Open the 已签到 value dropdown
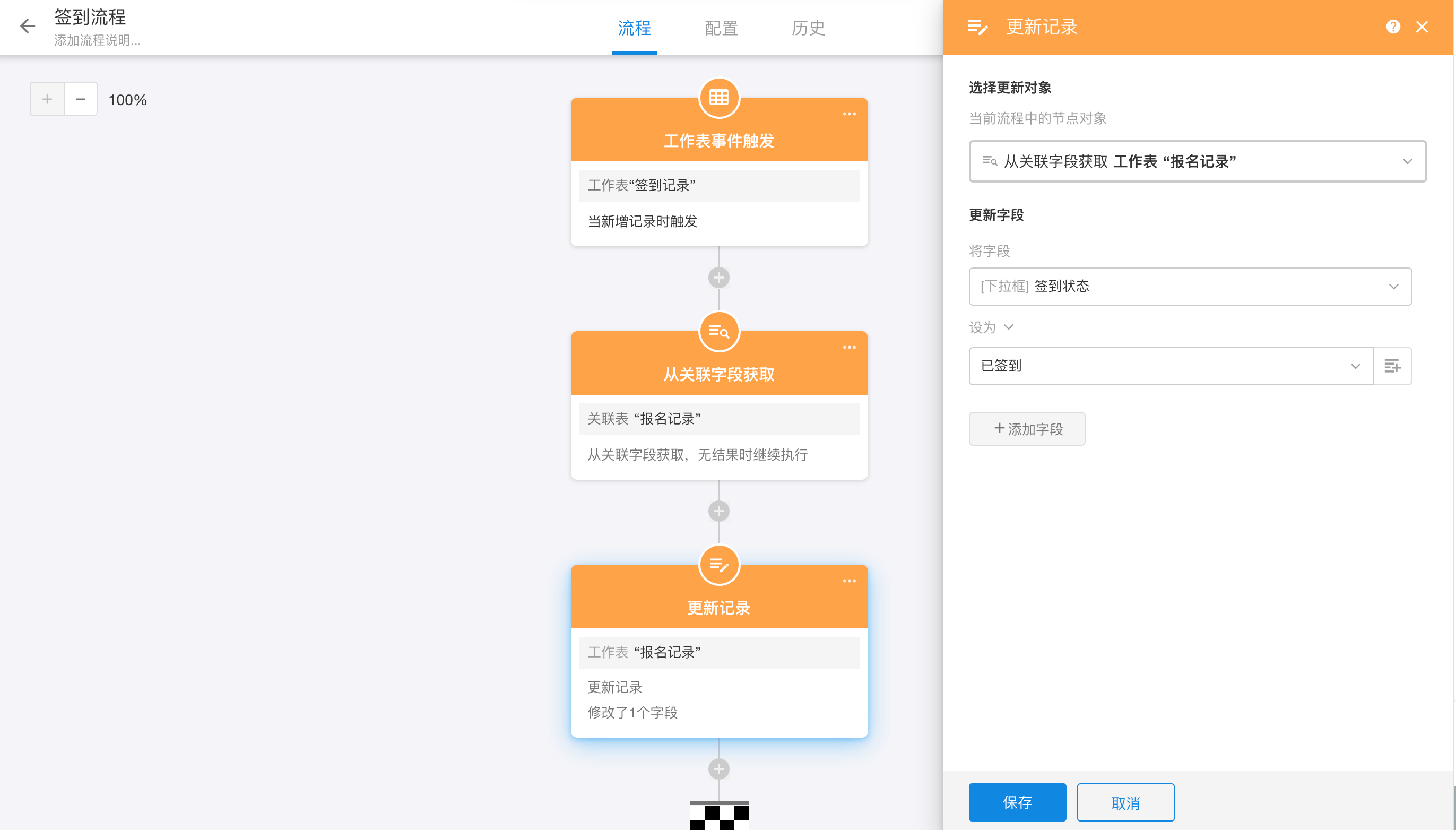The height and width of the screenshot is (830, 1456). 1355,366
